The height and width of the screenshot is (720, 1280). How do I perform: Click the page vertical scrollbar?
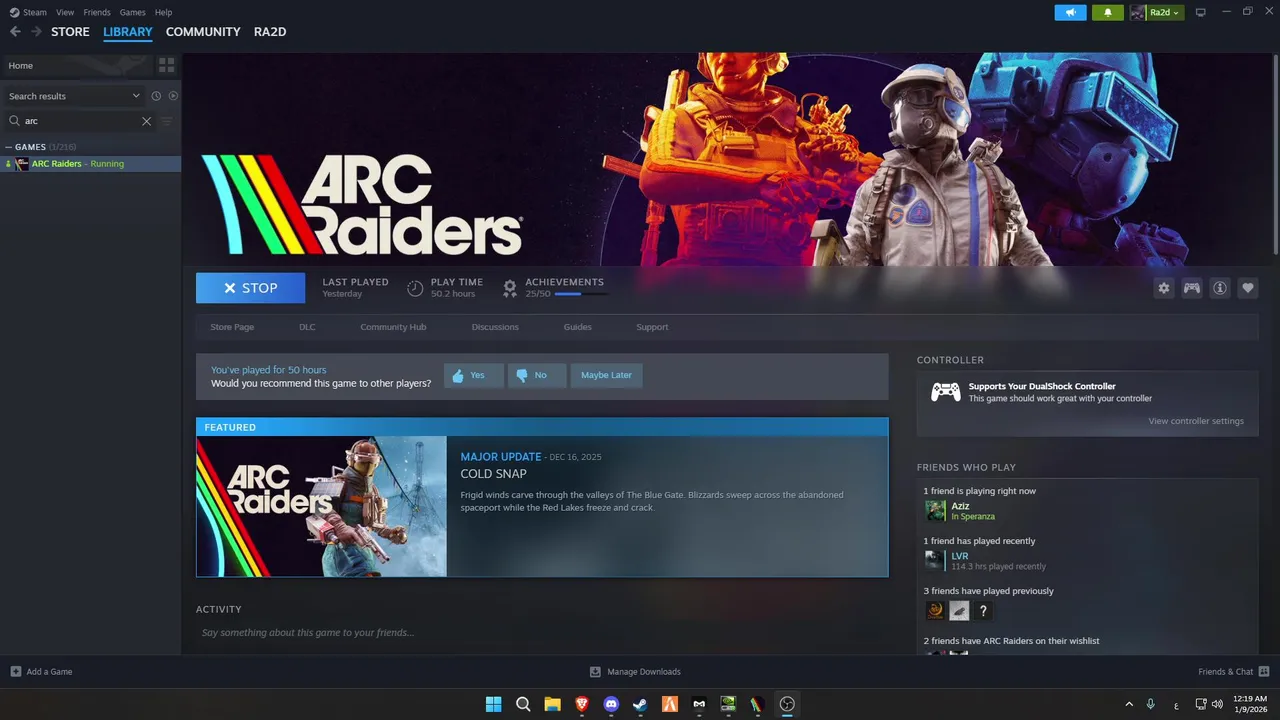(x=1275, y=155)
